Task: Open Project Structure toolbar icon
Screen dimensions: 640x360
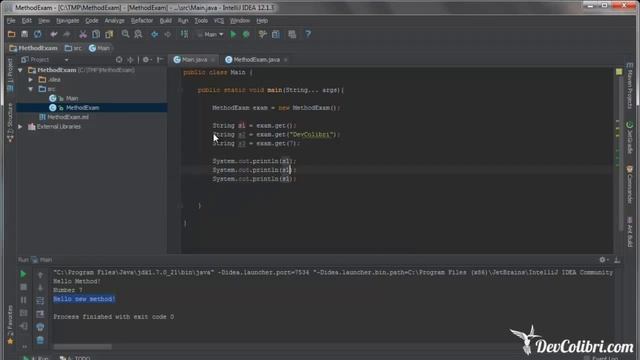Action: pos(276,34)
